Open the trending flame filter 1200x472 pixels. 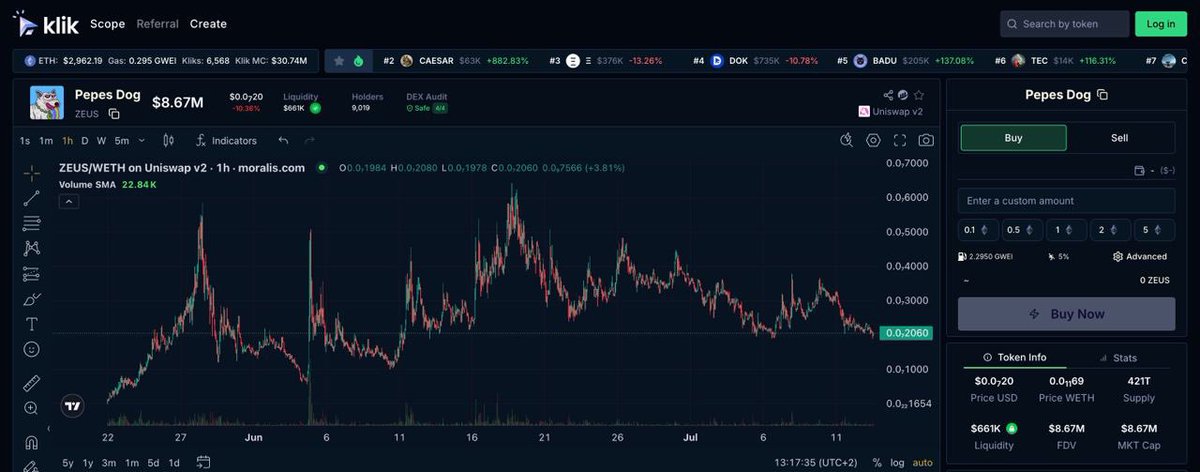click(x=358, y=61)
